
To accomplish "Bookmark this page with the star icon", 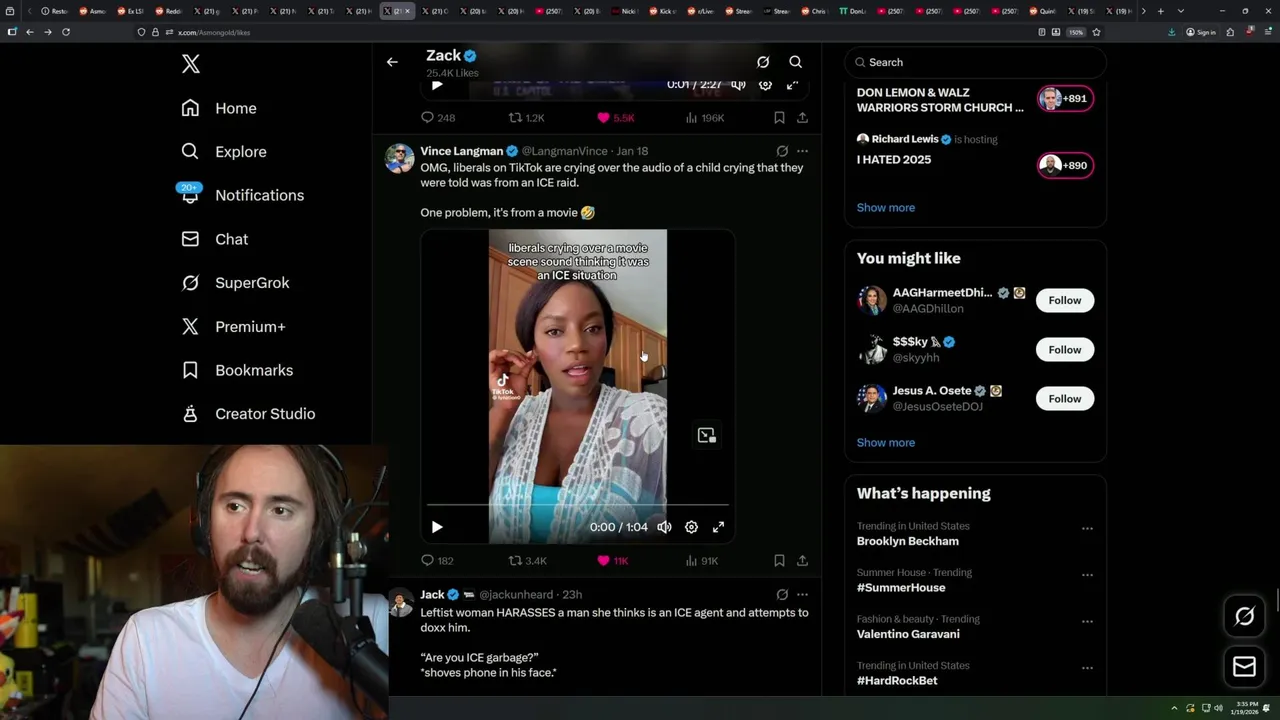I will [1096, 32].
